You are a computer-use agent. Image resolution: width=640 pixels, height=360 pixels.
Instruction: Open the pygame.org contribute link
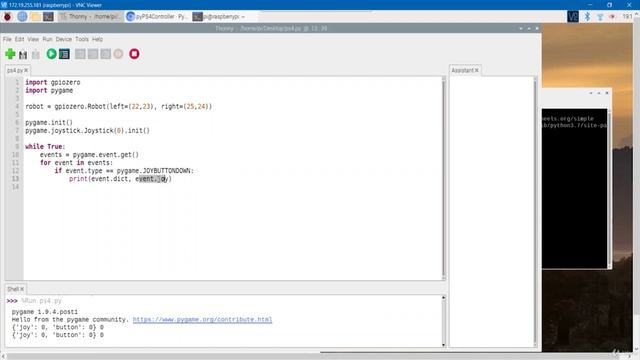pos(202,320)
